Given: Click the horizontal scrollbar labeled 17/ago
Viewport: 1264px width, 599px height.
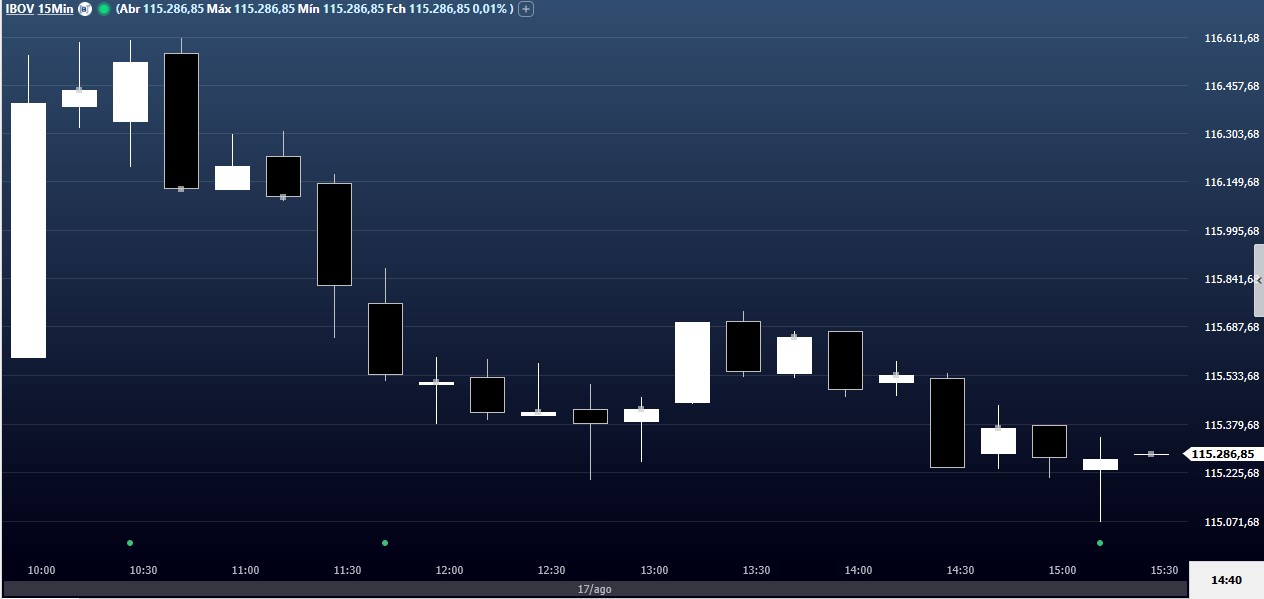Looking at the screenshot, I should 595,589.
